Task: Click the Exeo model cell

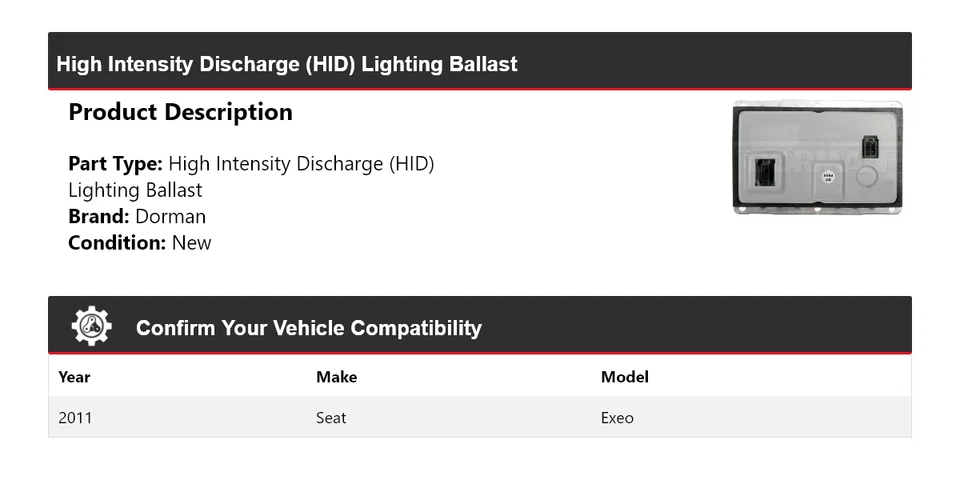Action: [617, 418]
